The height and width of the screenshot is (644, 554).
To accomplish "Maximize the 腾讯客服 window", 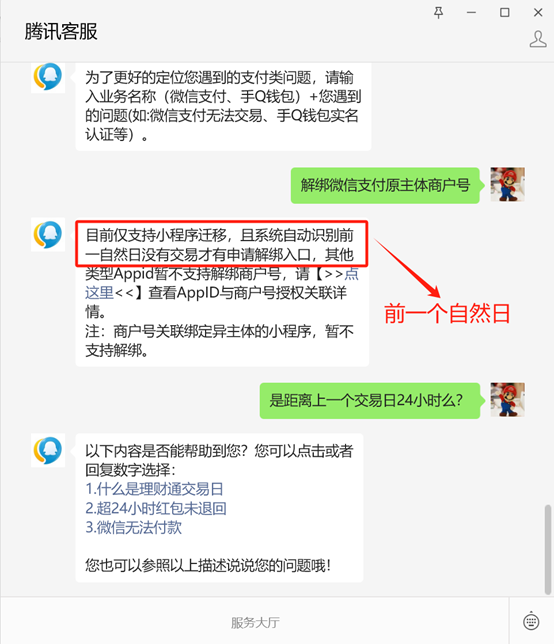I will 505,13.
